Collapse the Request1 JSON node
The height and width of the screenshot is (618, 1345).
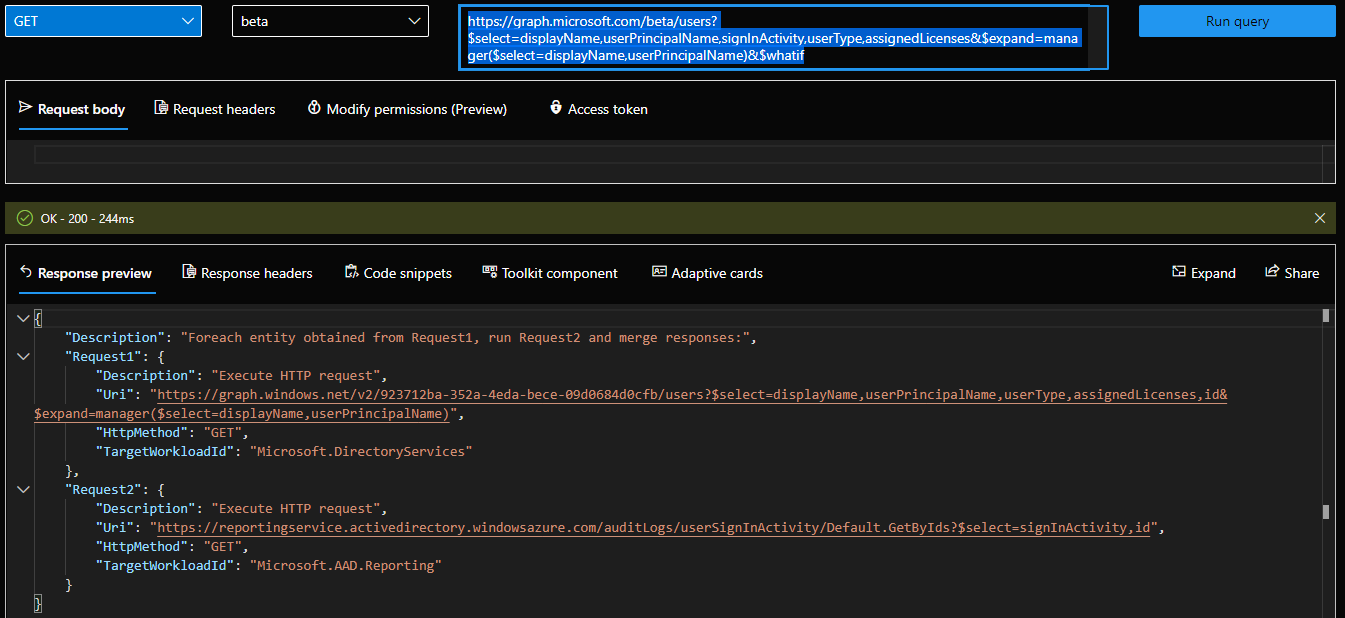tap(22, 356)
